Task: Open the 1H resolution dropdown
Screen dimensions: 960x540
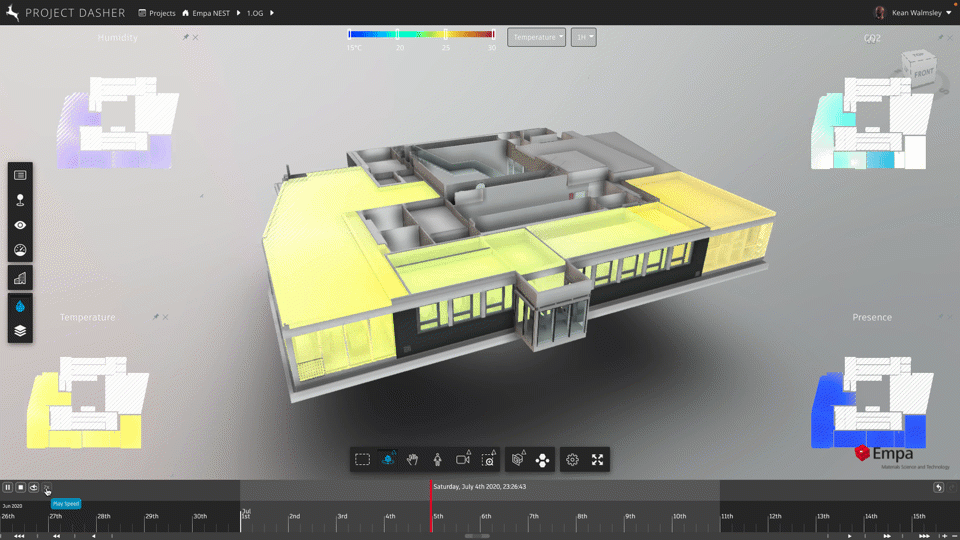Action: 583,37
